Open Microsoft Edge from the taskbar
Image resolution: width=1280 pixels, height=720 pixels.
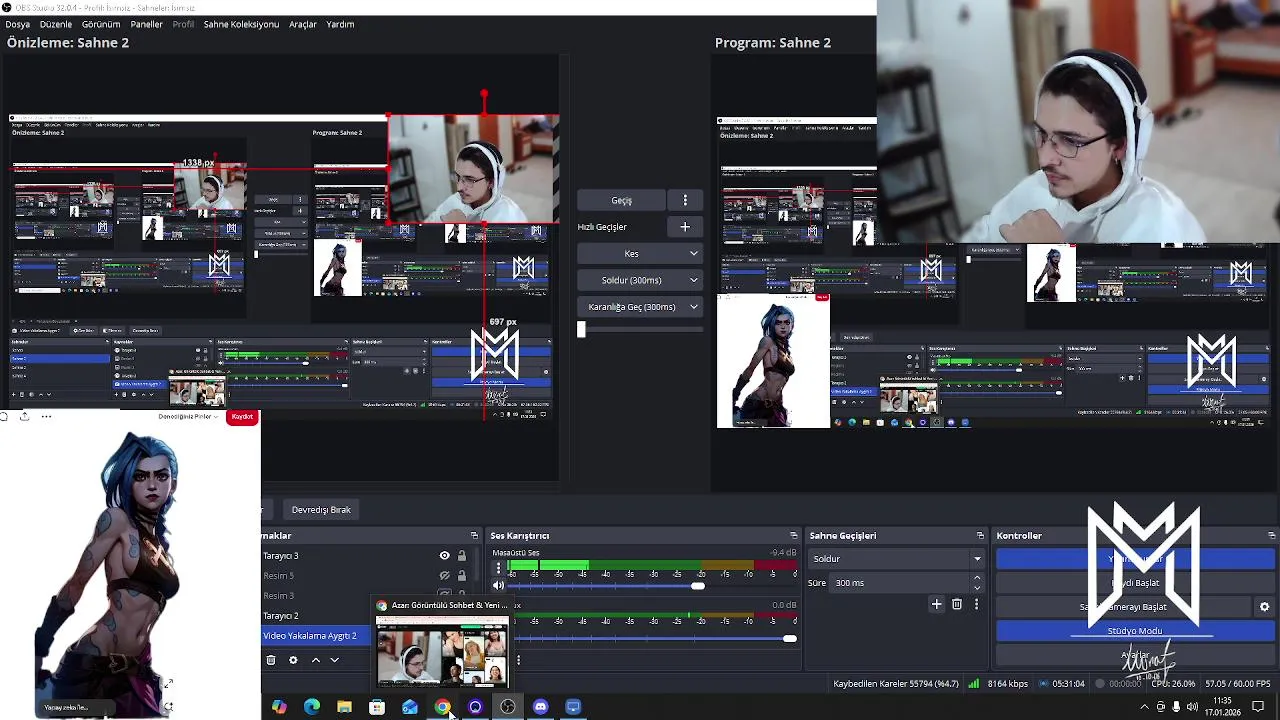[312, 707]
